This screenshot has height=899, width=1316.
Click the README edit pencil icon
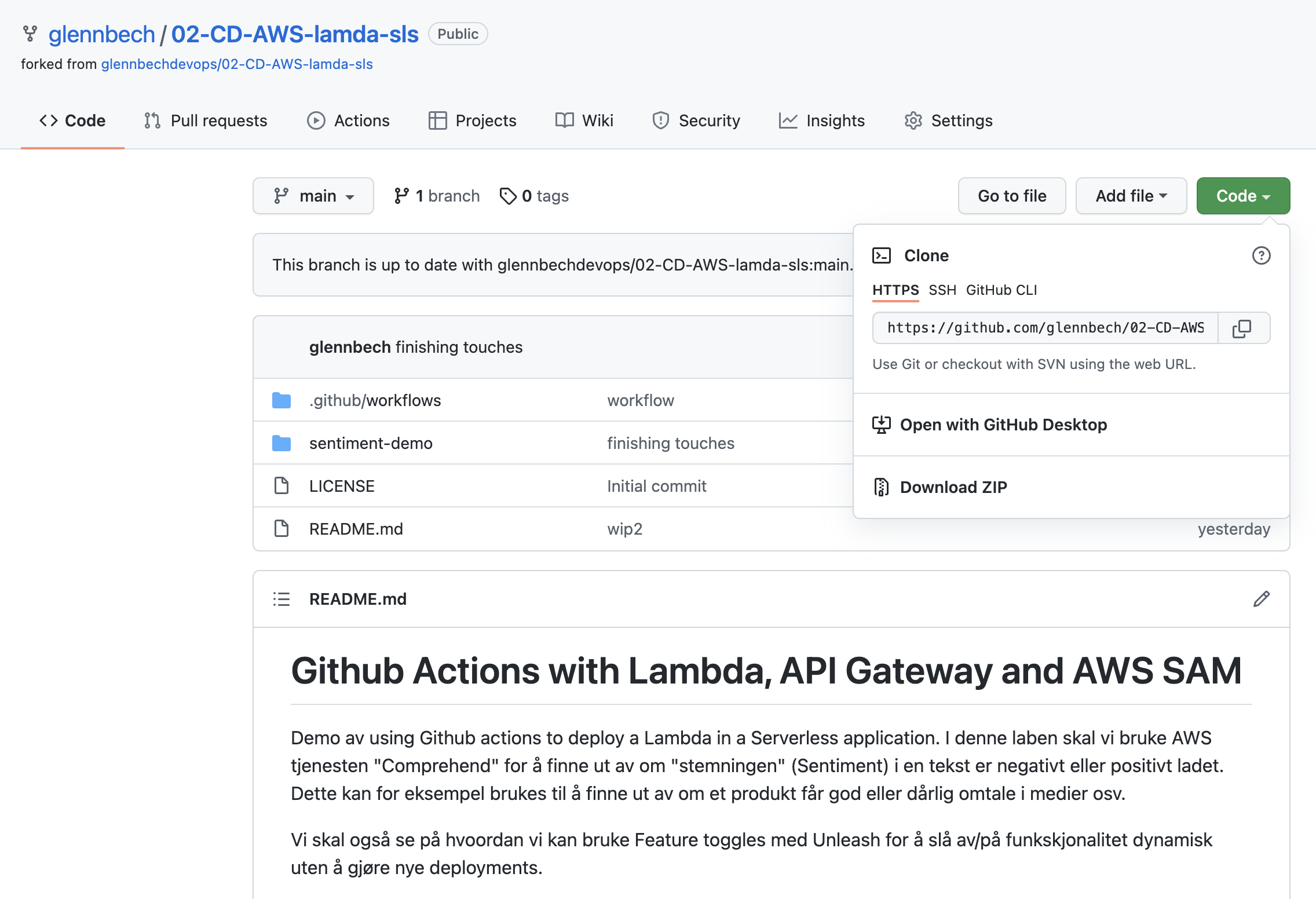click(x=1261, y=599)
